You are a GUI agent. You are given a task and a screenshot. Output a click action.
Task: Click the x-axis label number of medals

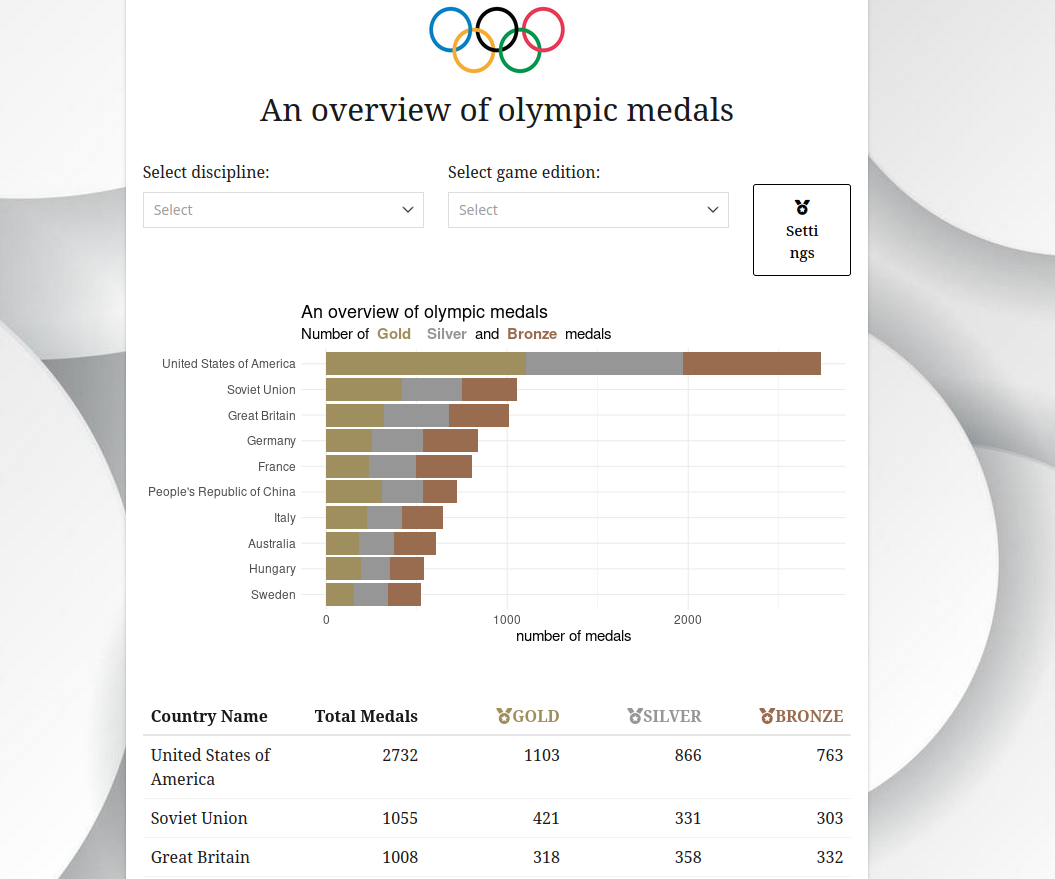[573, 636]
